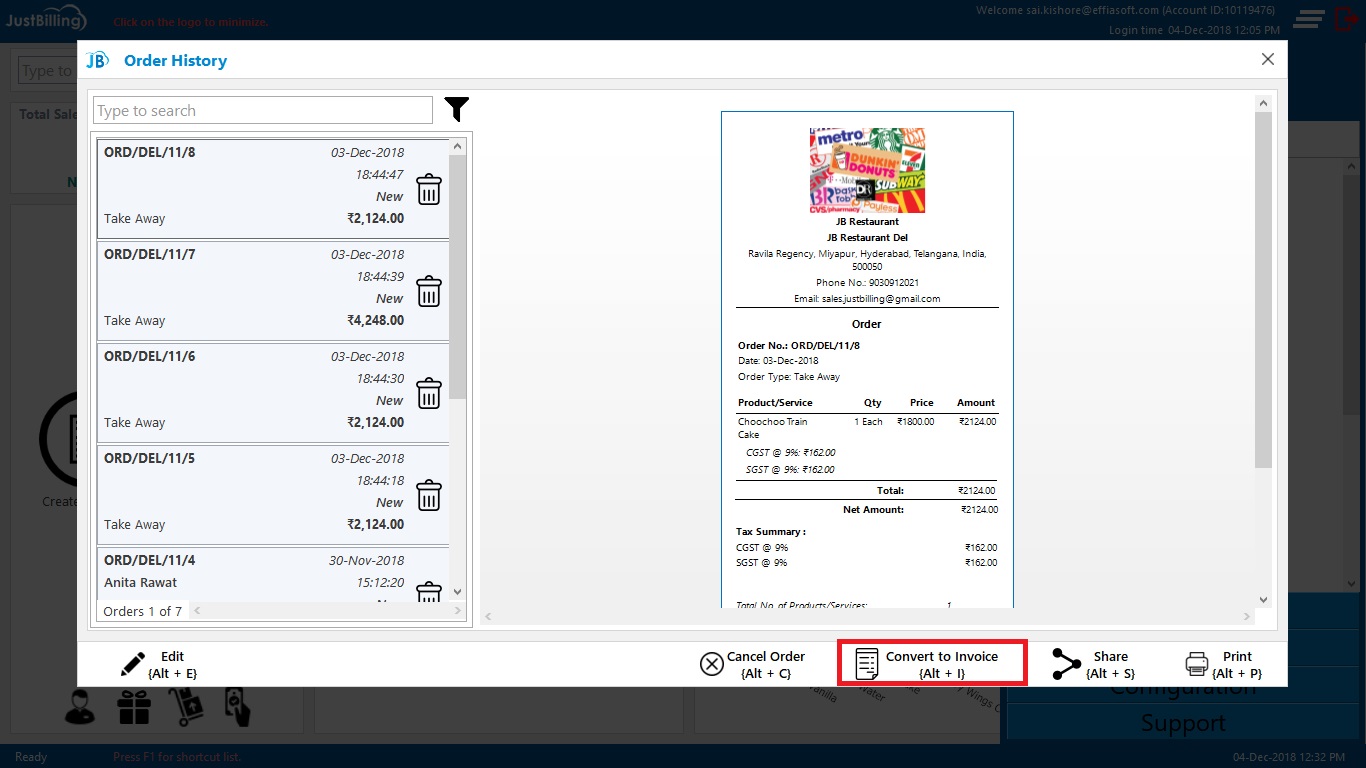Click 'Take Away' label of ORD/DEL/11/5

pos(135,524)
